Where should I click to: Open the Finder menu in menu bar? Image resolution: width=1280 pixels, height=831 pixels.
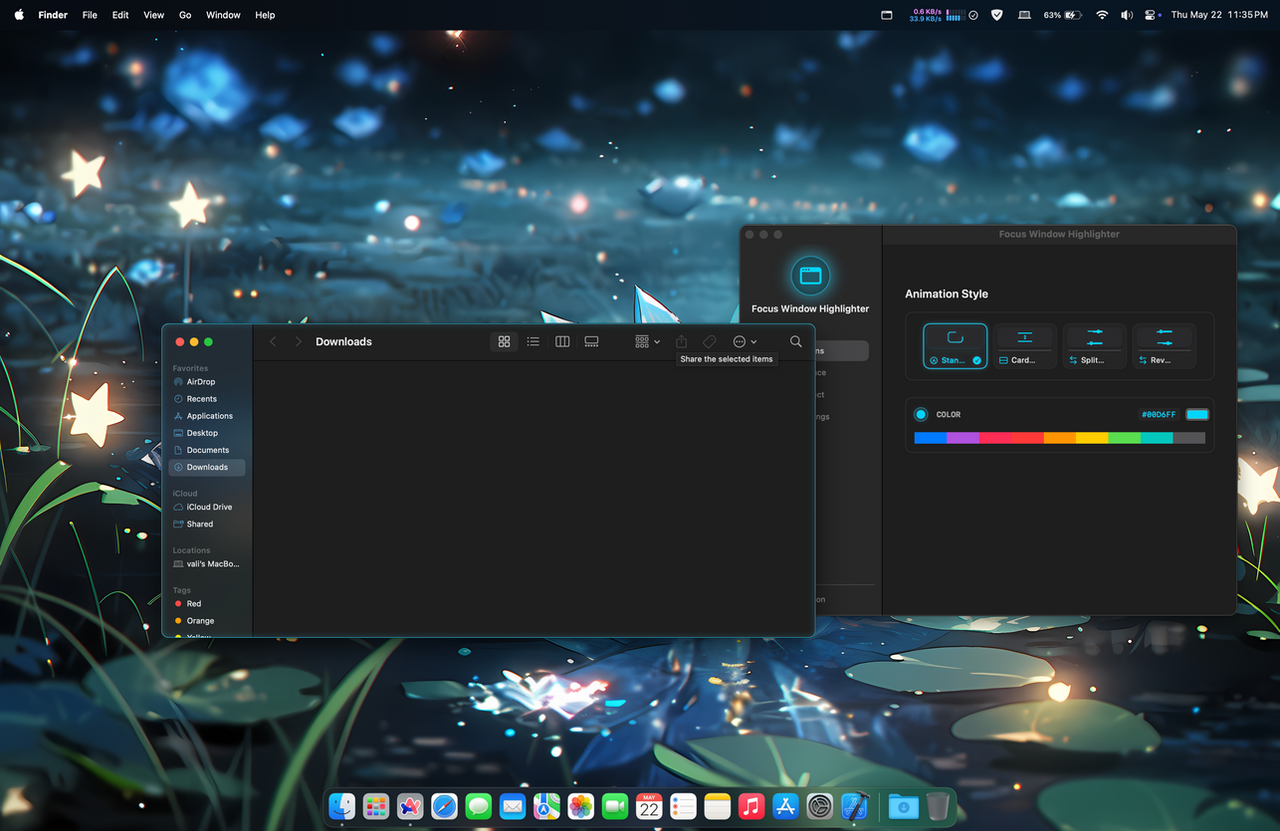(x=53, y=15)
